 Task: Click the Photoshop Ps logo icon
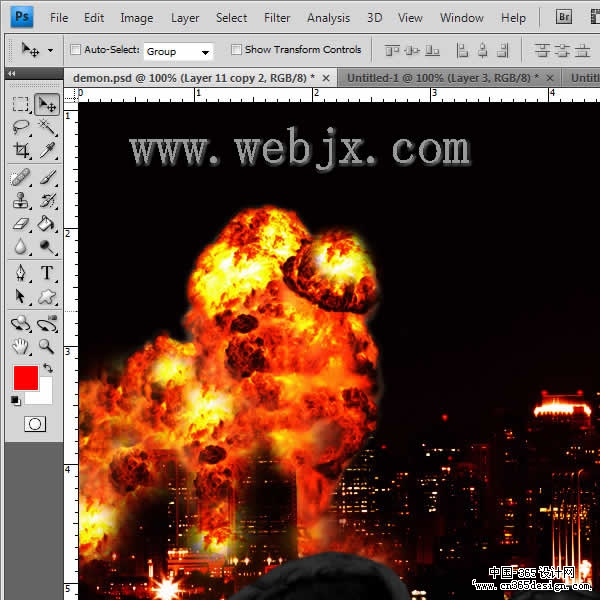(22, 17)
